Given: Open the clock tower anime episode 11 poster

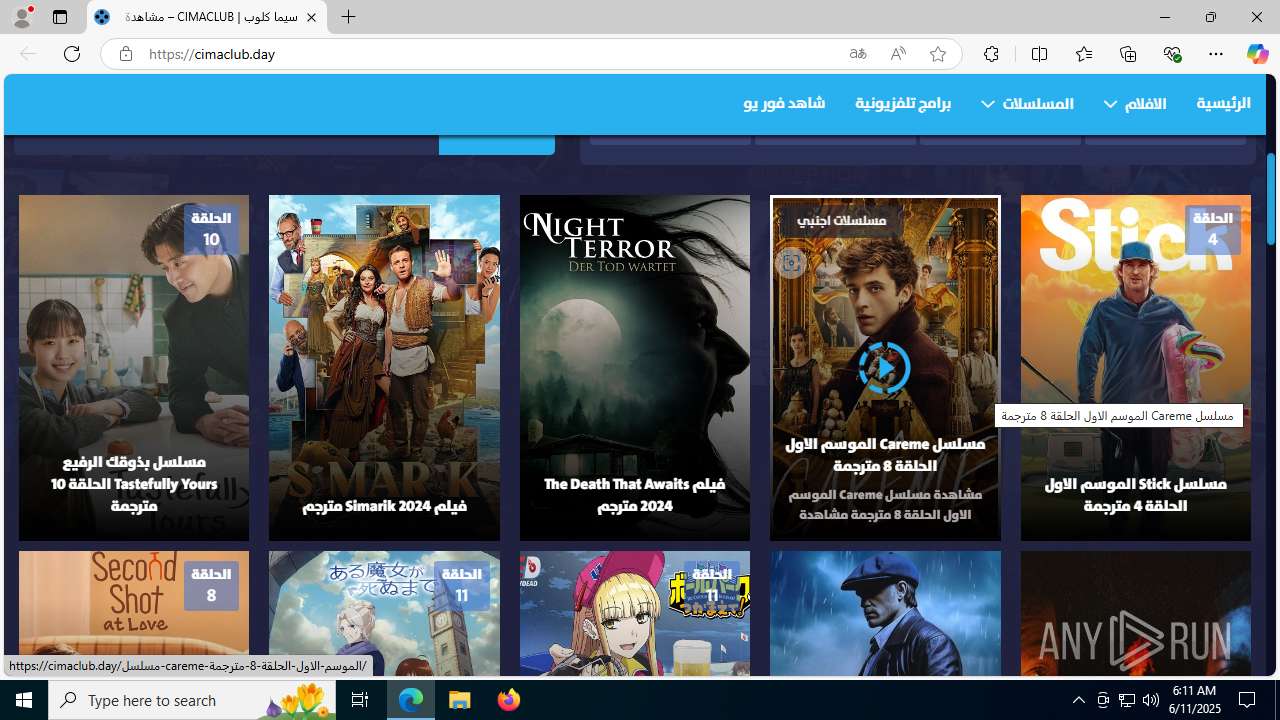Looking at the screenshot, I should [x=384, y=614].
